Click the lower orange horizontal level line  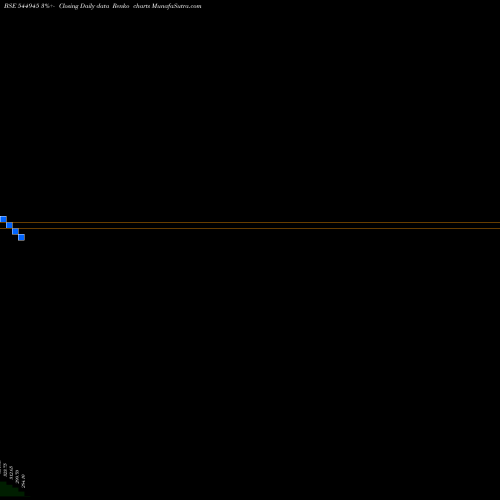coord(250,228)
